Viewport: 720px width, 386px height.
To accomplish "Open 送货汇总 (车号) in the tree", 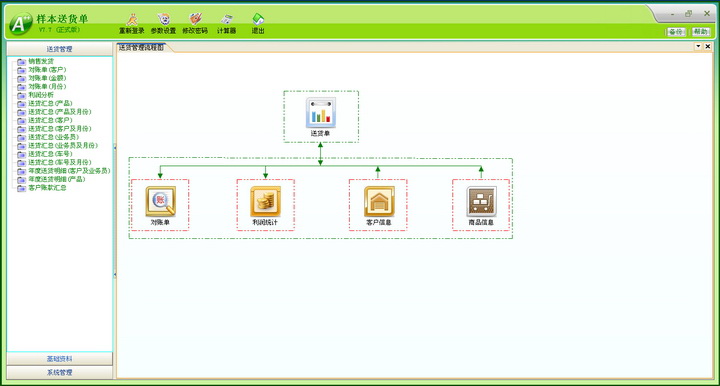I will (50, 154).
